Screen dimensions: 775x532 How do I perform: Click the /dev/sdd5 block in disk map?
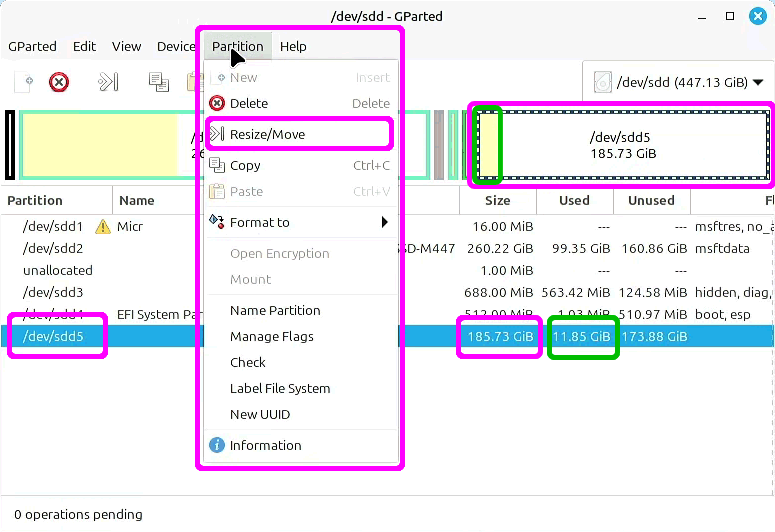[635, 146]
